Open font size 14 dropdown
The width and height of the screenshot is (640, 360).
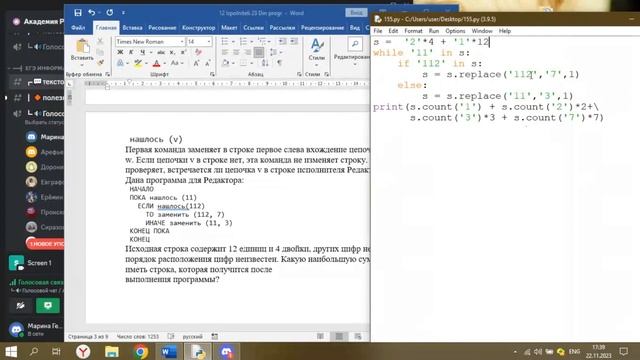coord(209,42)
